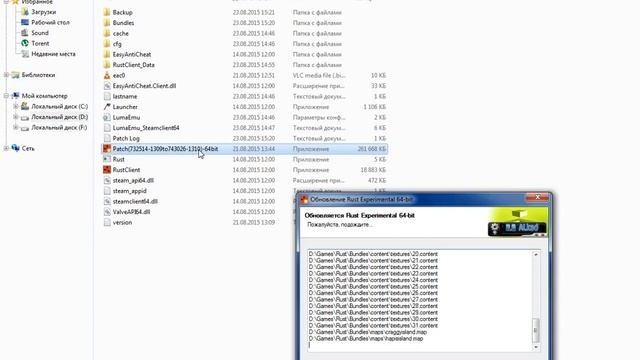Click the Rust application icon
The image size is (640, 360).
(x=107, y=159)
